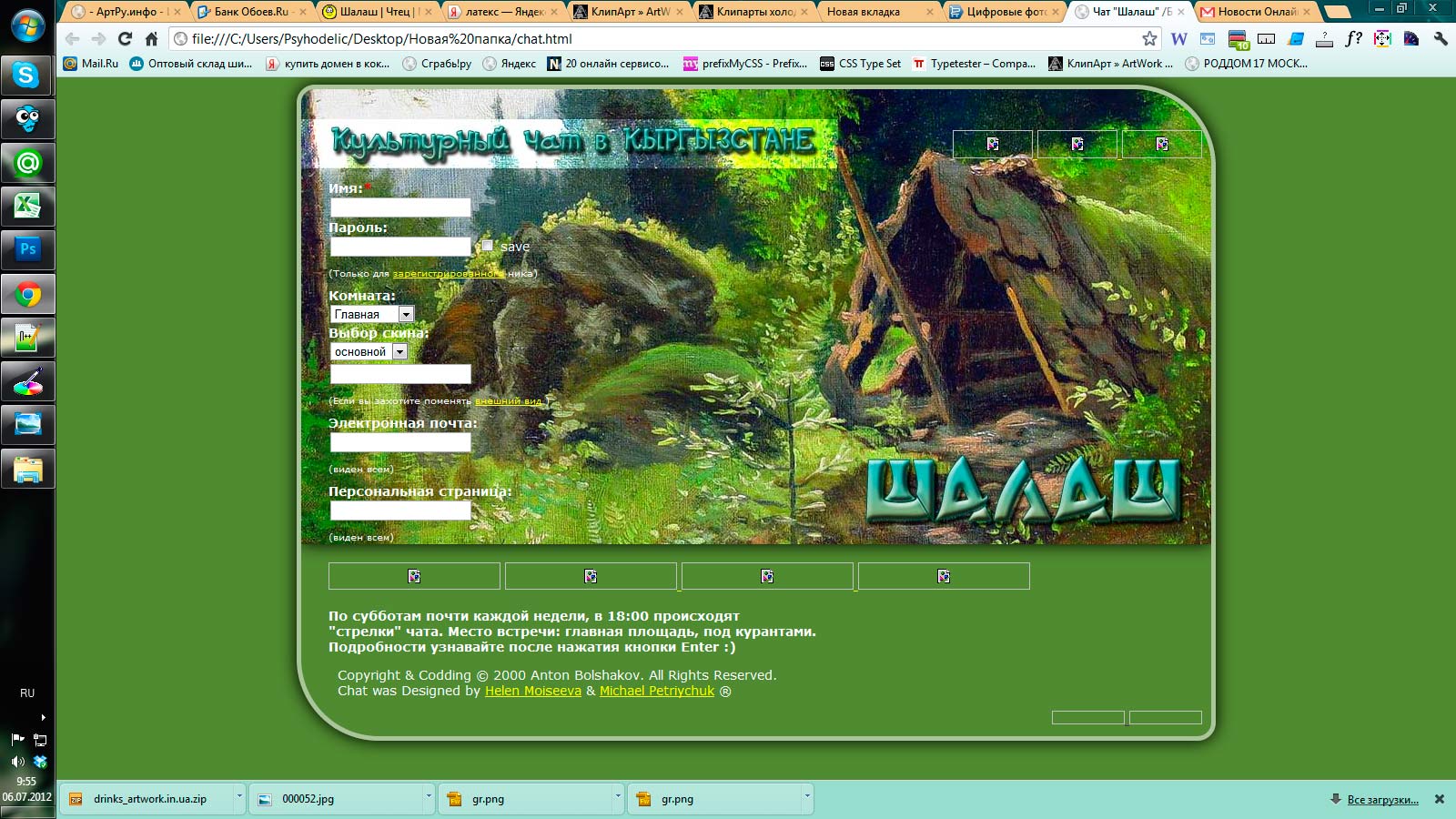Viewport: 1456px width, 819px height.
Task: Open the Windows Start orb
Action: (x=27, y=25)
